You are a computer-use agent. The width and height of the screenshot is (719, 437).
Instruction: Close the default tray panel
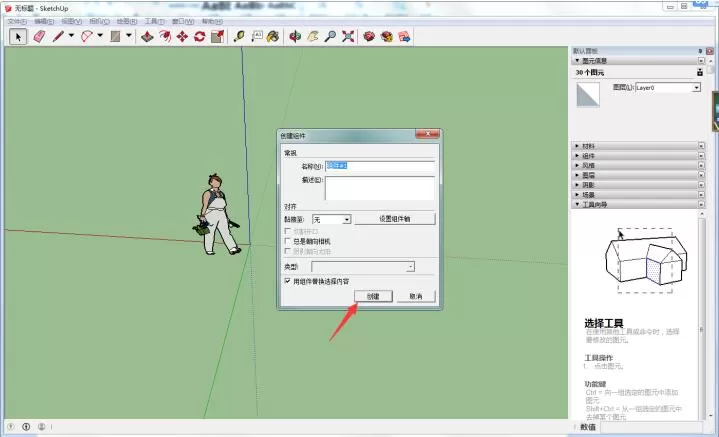[710, 51]
